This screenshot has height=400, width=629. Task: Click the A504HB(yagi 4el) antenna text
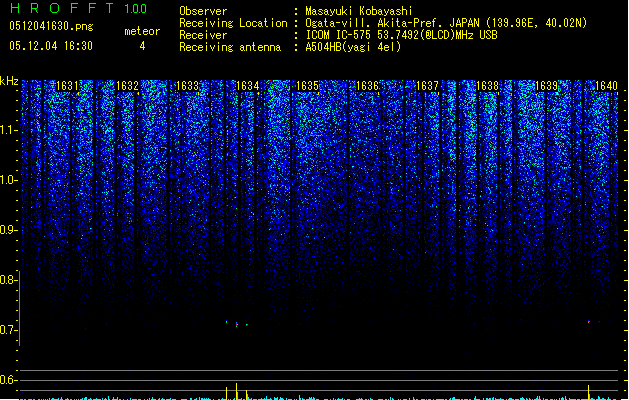(353, 47)
